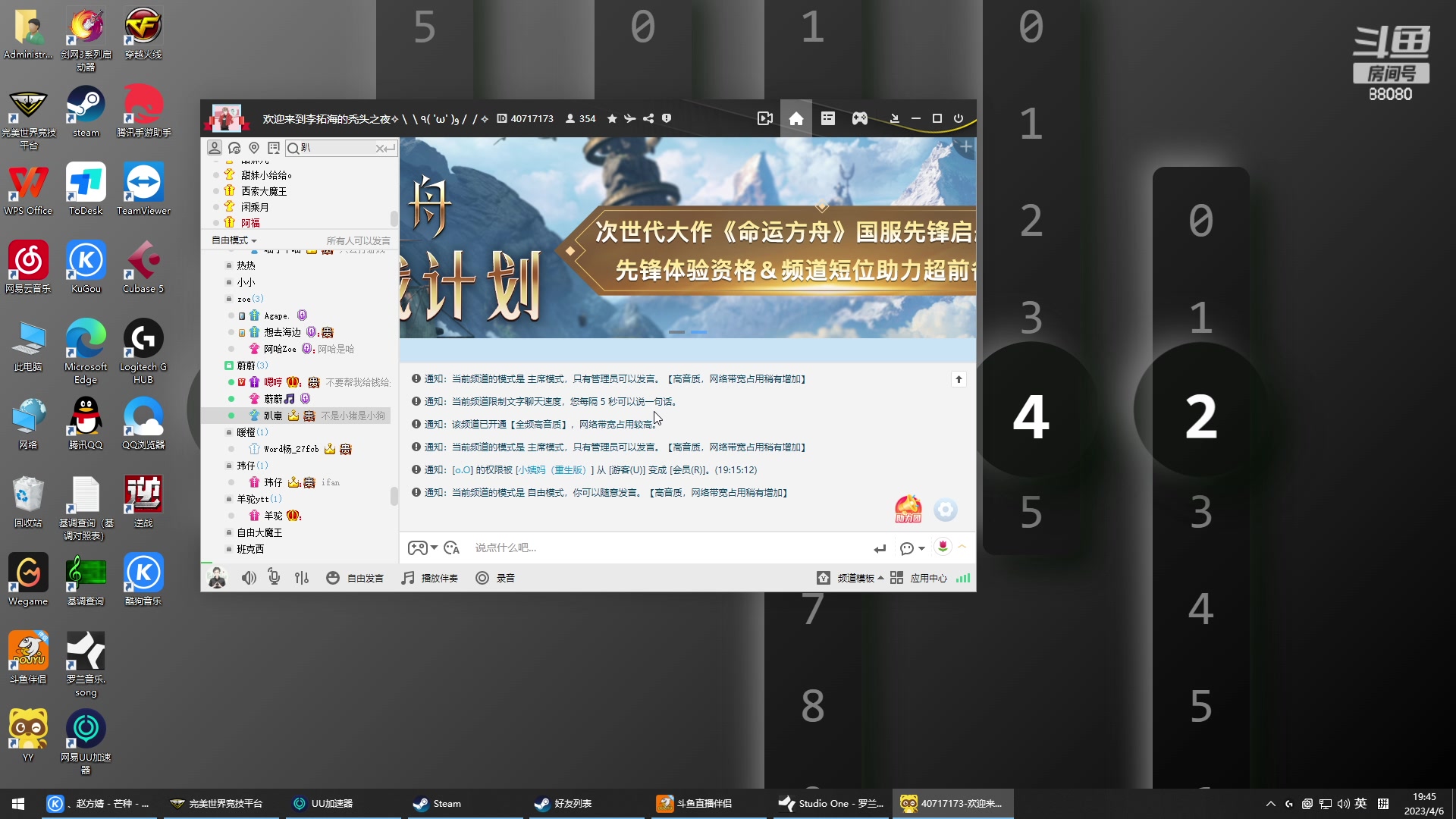Select the second carousel indicator under the banner

(700, 332)
